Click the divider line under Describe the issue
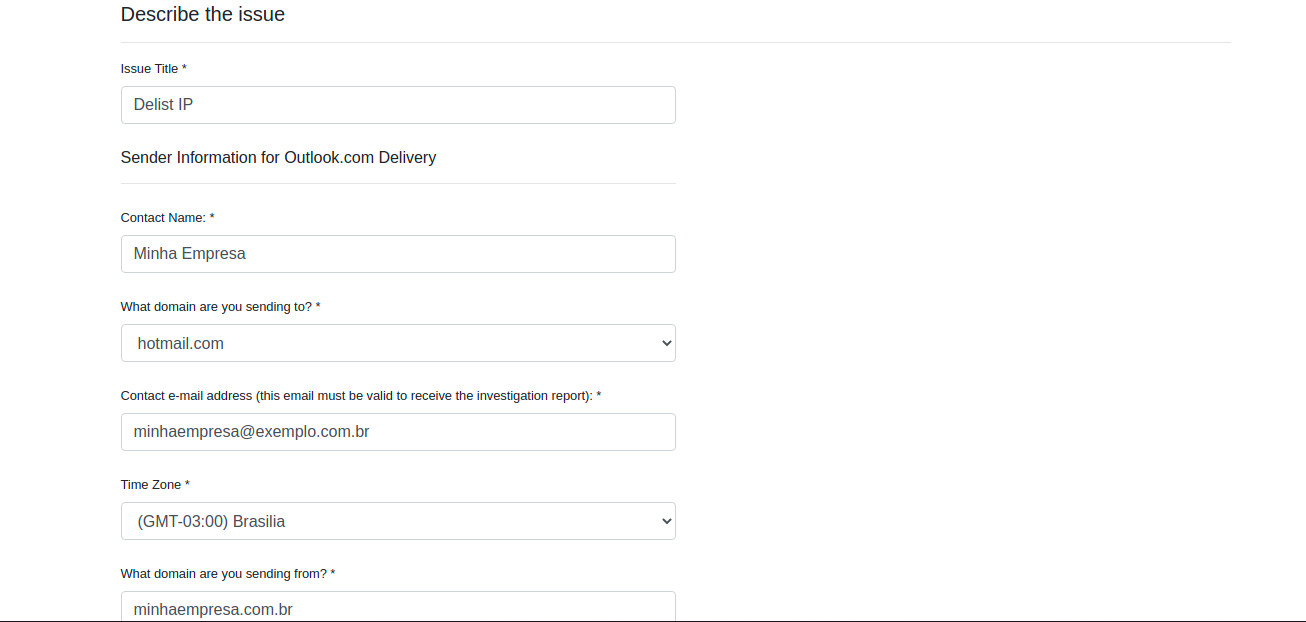Image resolution: width=1306 pixels, height=622 pixels. (676, 42)
